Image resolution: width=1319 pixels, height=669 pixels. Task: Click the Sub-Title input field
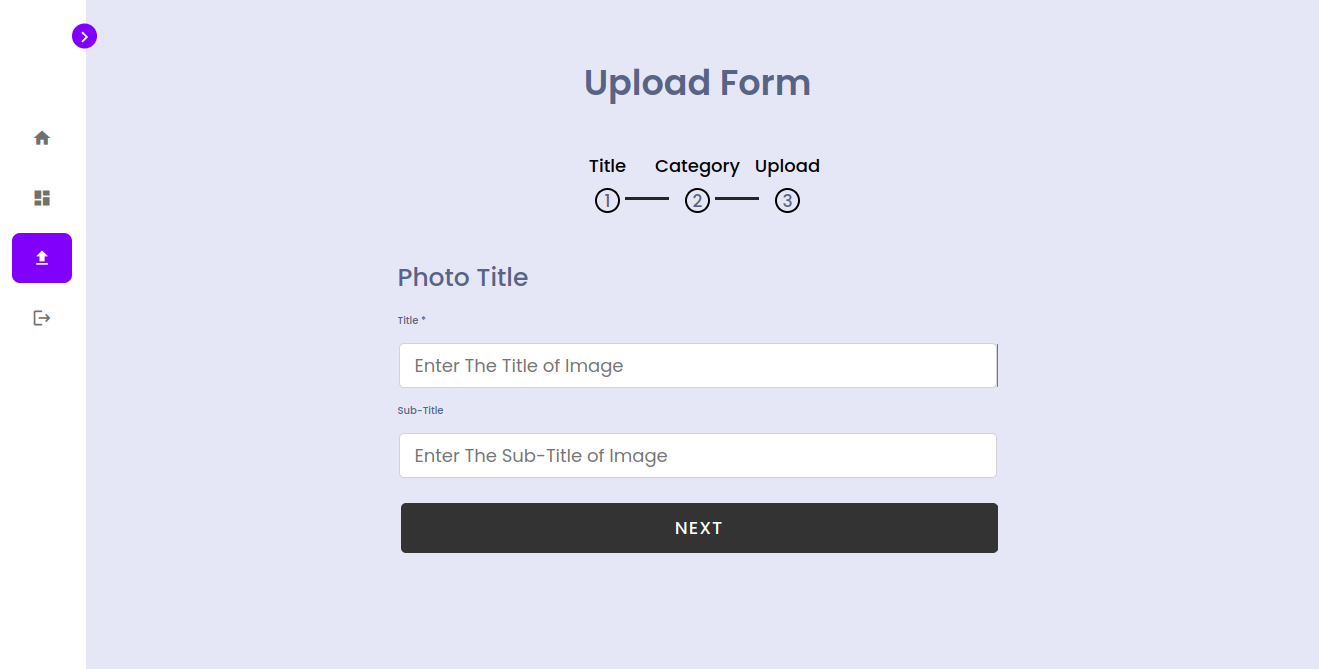[x=698, y=455]
